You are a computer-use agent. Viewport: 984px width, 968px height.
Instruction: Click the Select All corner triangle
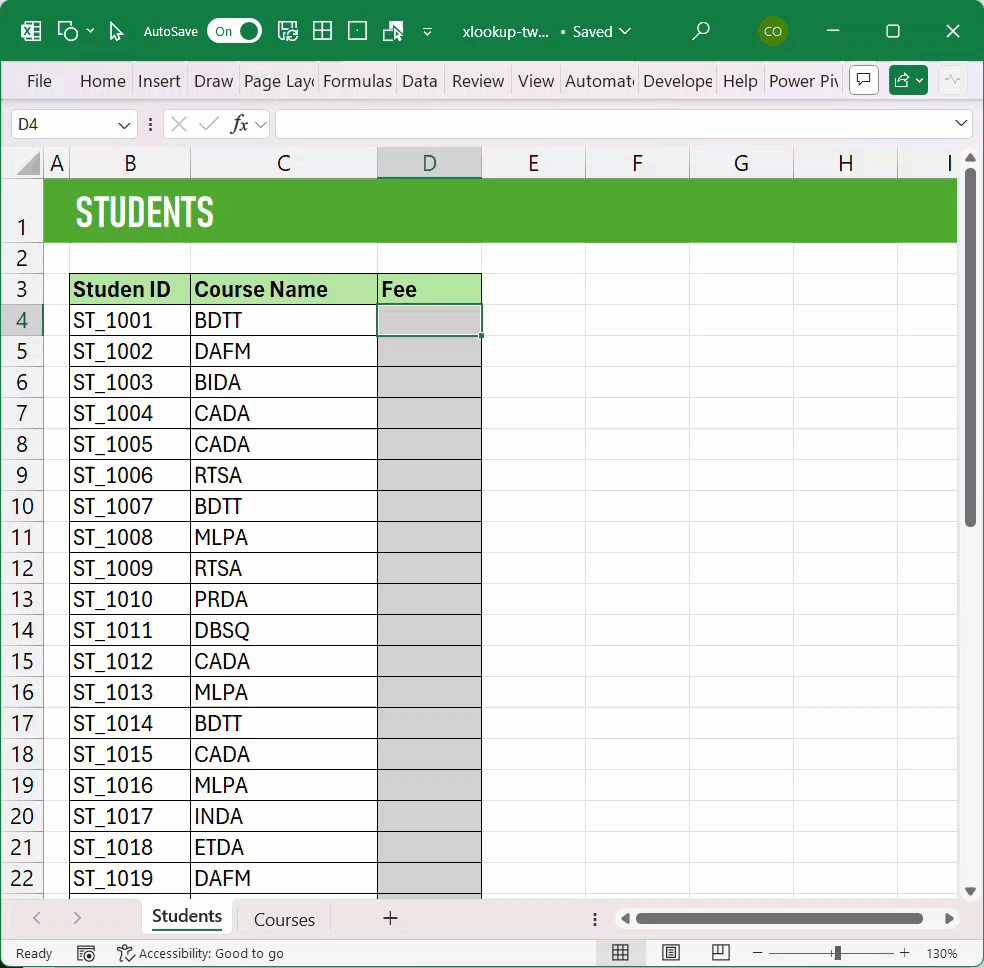pyautogui.click(x=28, y=164)
